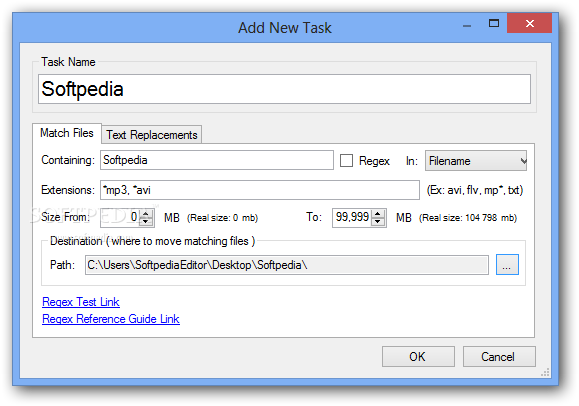The image size is (579, 406).
Task: Click the Task Name input field
Action: point(284,89)
